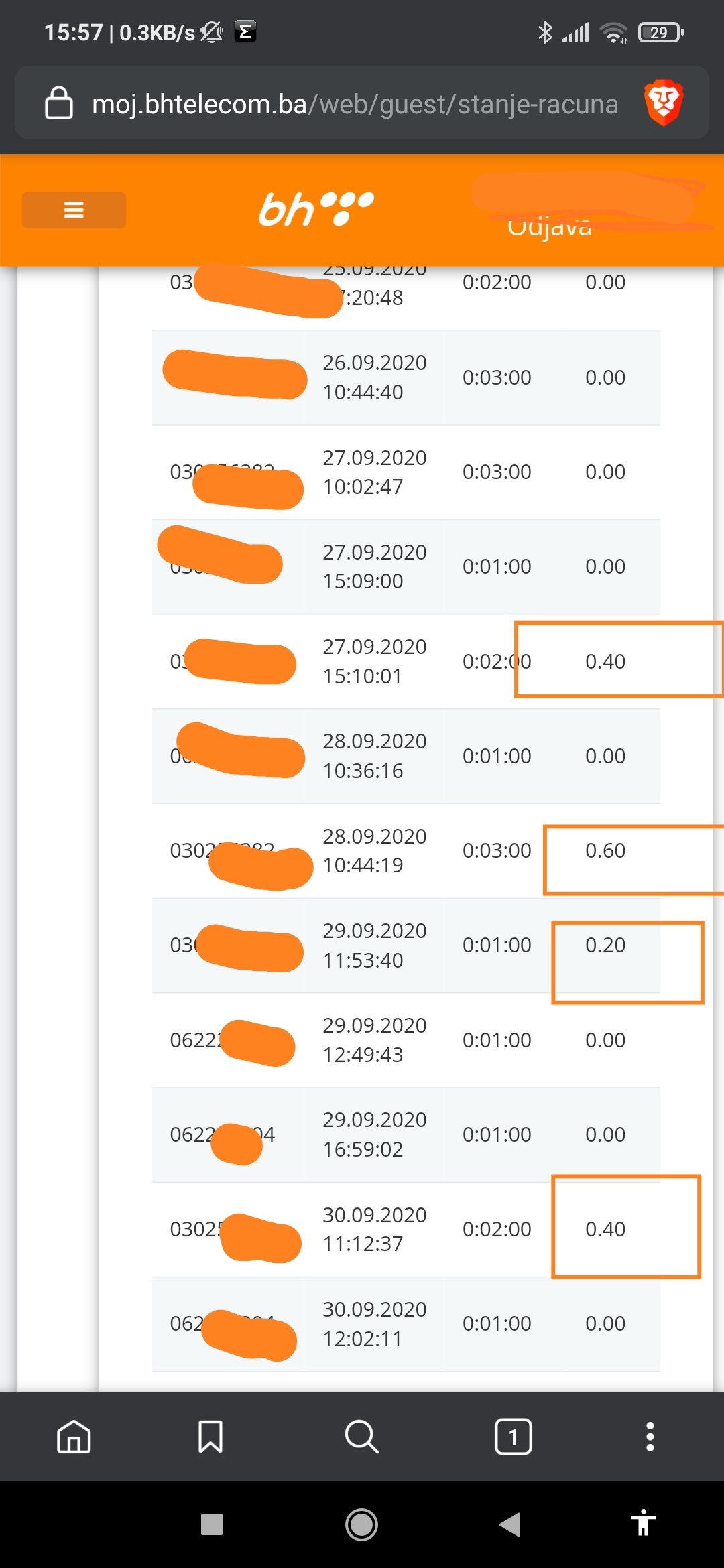Image resolution: width=724 pixels, height=1568 pixels.
Task: Tap the accessibility figure icon in navigation bar
Action: [643, 1523]
